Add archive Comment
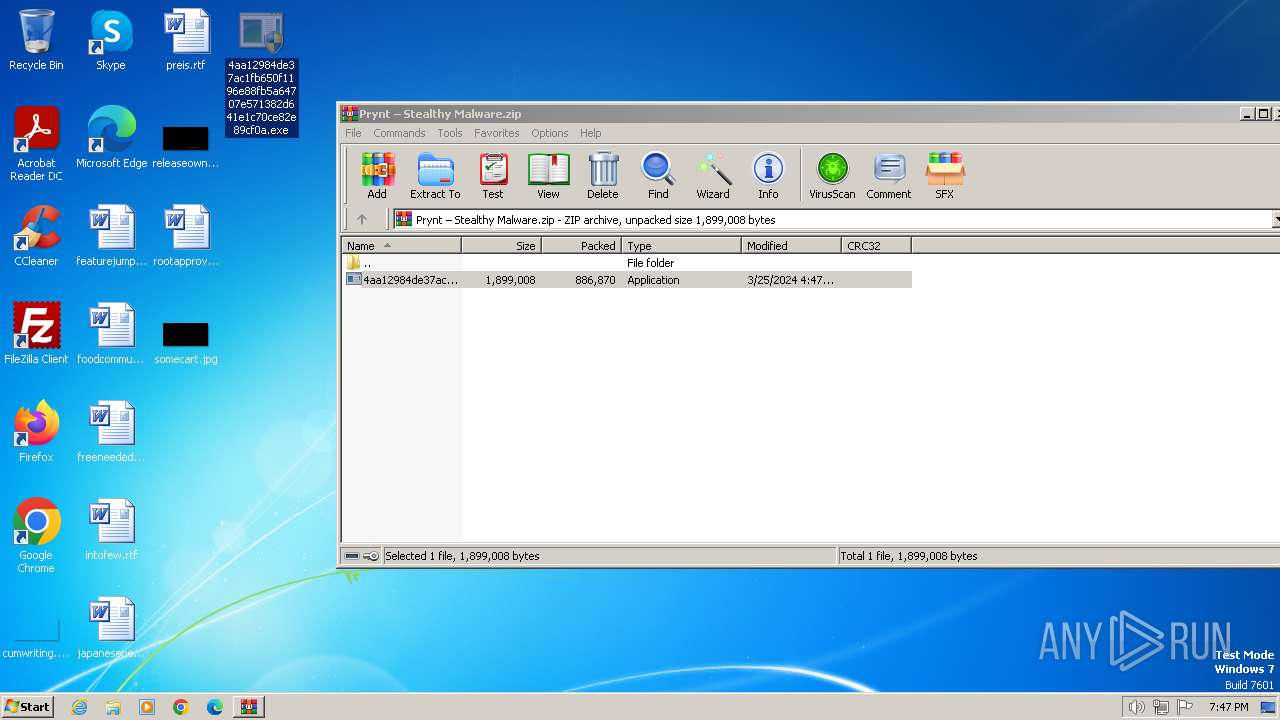Screen dimensions: 1280x720 pyautogui.click(x=889, y=176)
